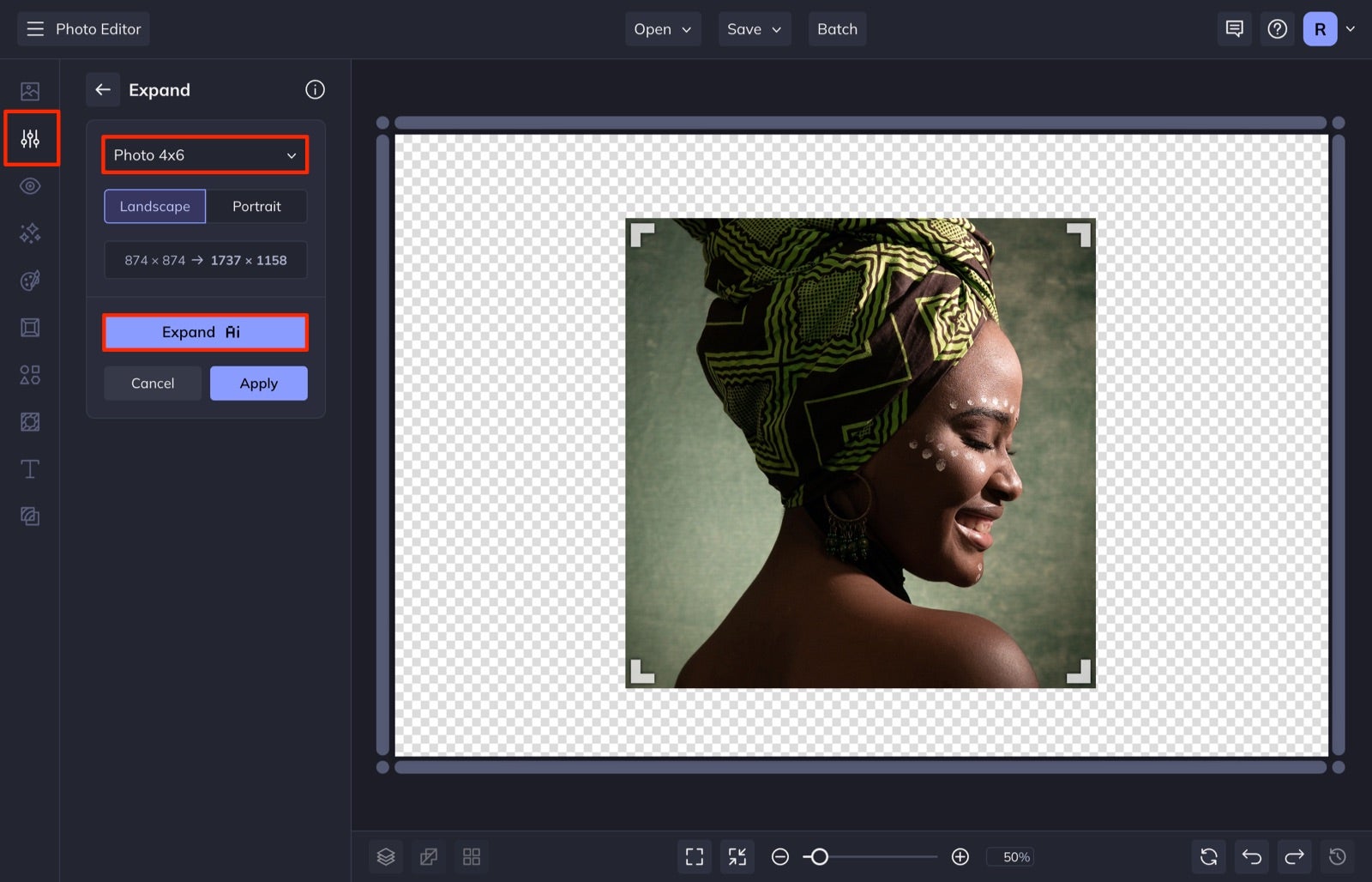The height and width of the screenshot is (882, 1372).
Task: Select the Adjust sliders tool
Action: tap(31, 137)
